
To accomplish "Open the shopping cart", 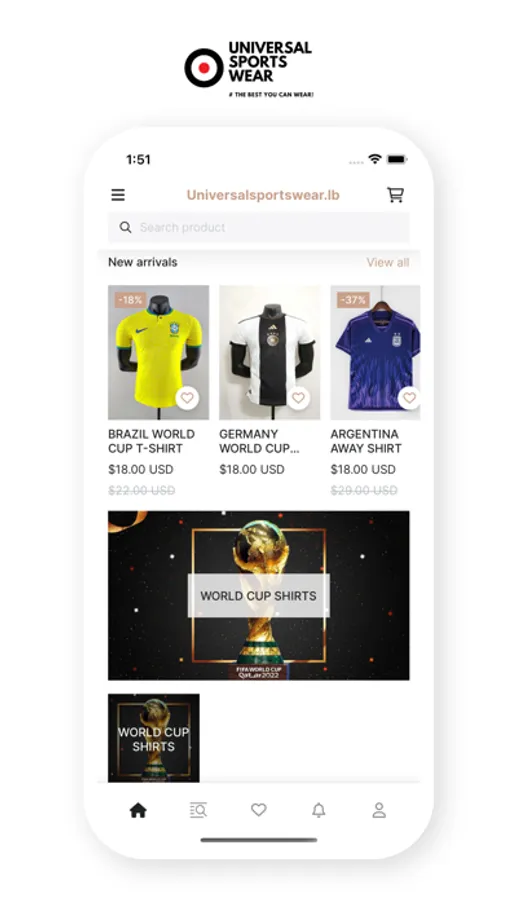I will (395, 195).
